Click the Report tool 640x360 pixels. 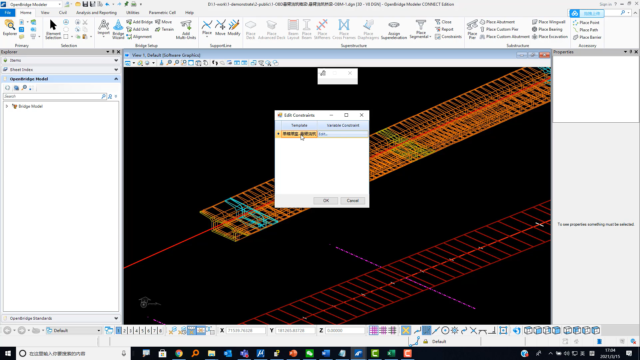(444, 29)
